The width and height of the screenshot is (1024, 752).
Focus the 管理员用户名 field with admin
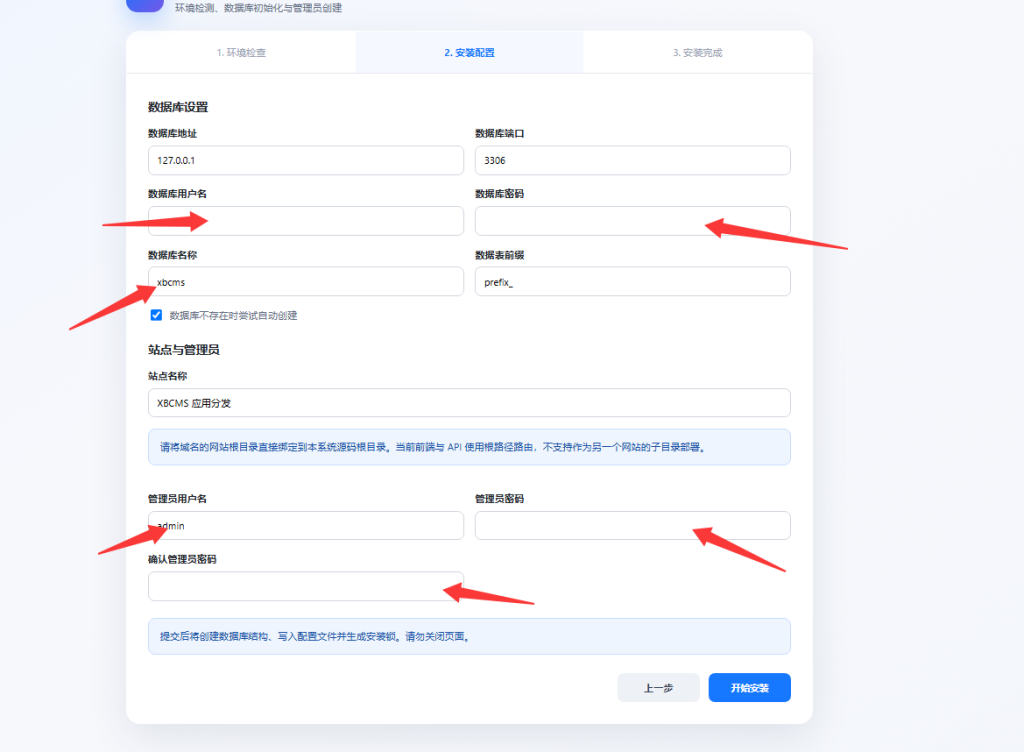click(x=306, y=525)
